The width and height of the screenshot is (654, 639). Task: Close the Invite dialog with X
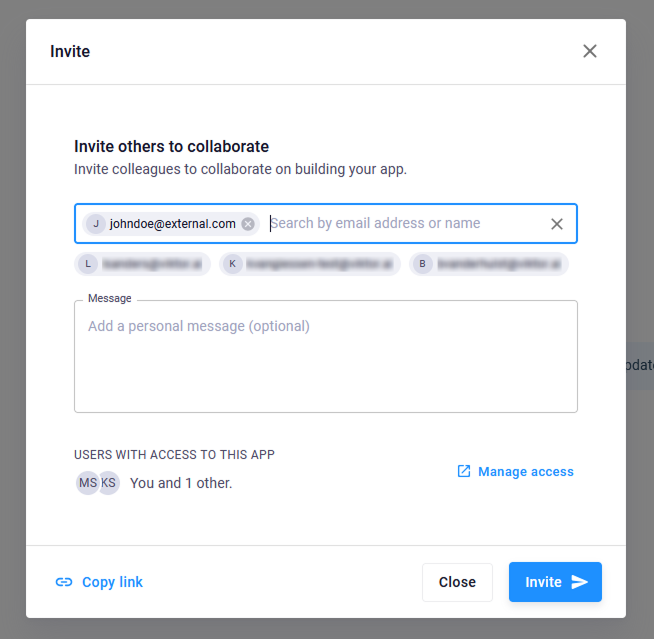tap(590, 51)
